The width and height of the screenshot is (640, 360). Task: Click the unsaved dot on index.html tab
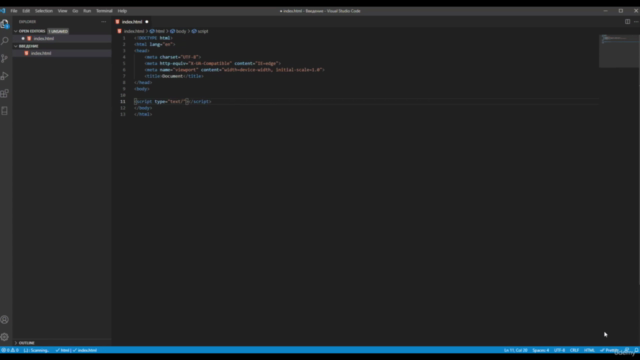[147, 22]
